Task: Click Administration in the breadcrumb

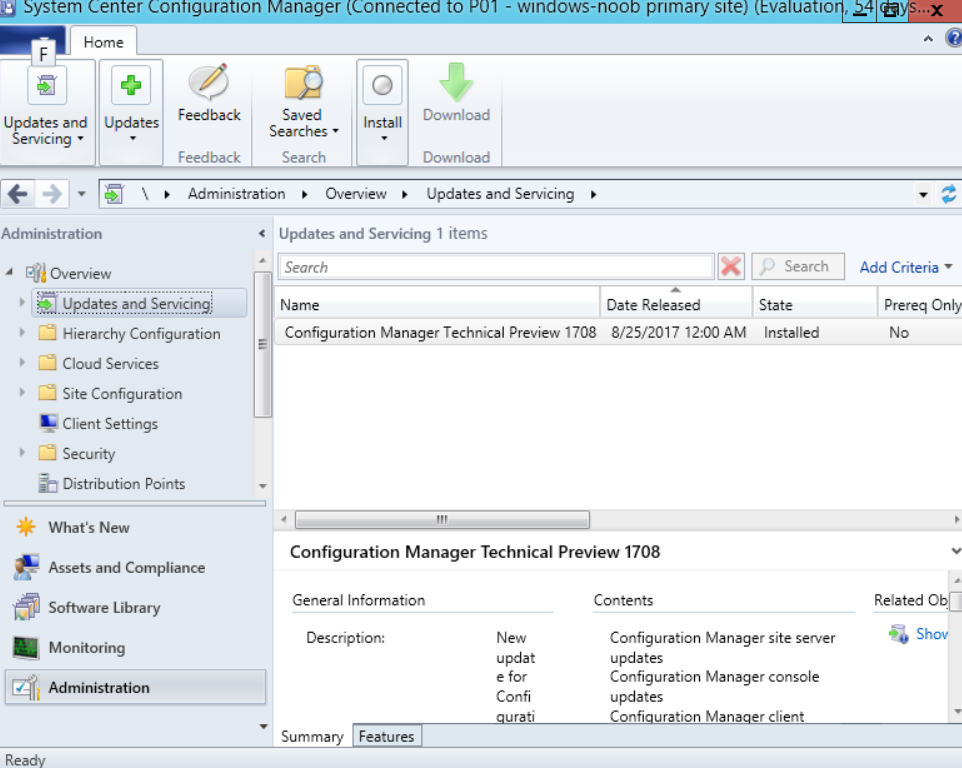Action: tap(236, 194)
